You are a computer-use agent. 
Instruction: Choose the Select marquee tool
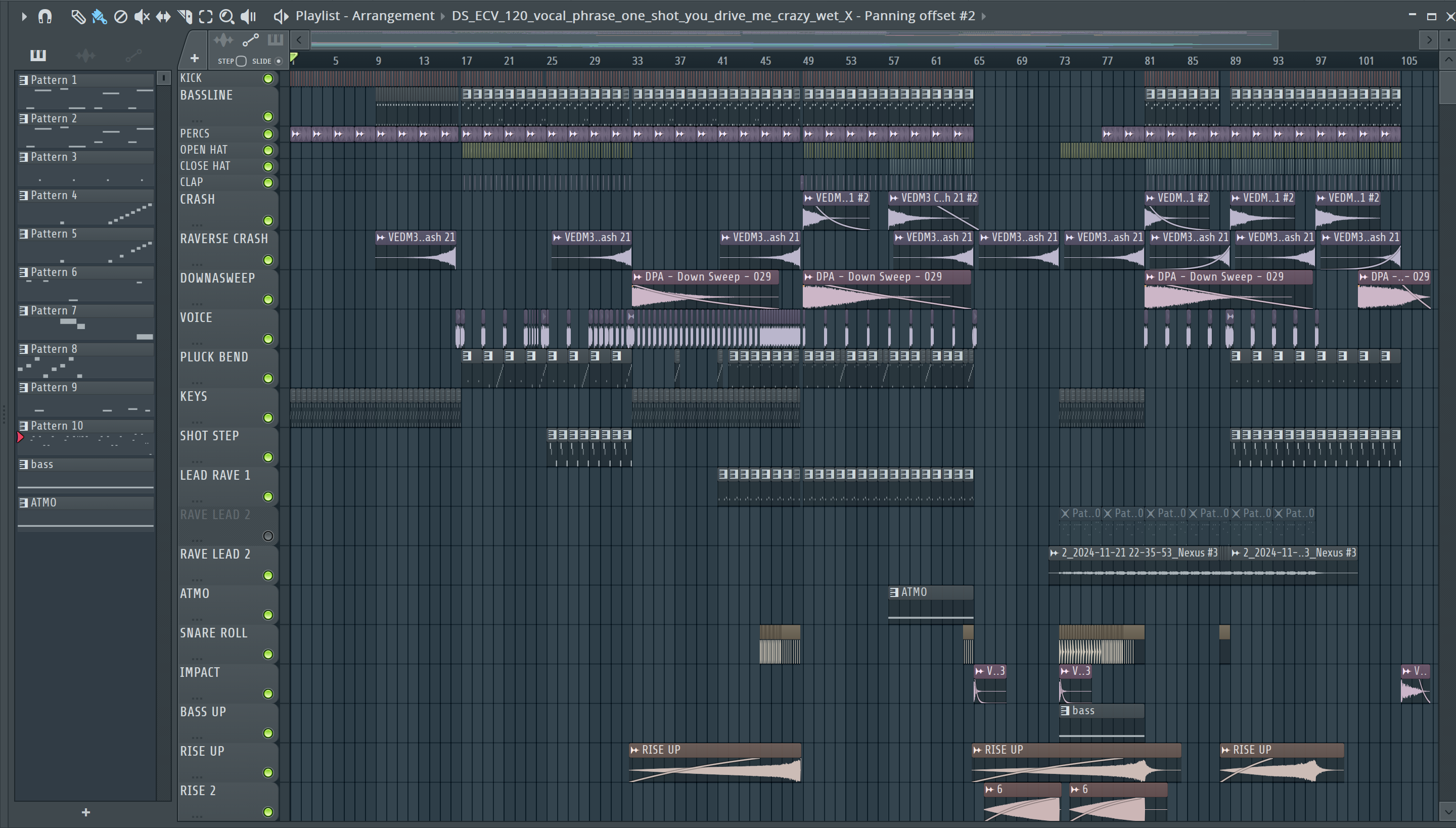tap(206, 17)
